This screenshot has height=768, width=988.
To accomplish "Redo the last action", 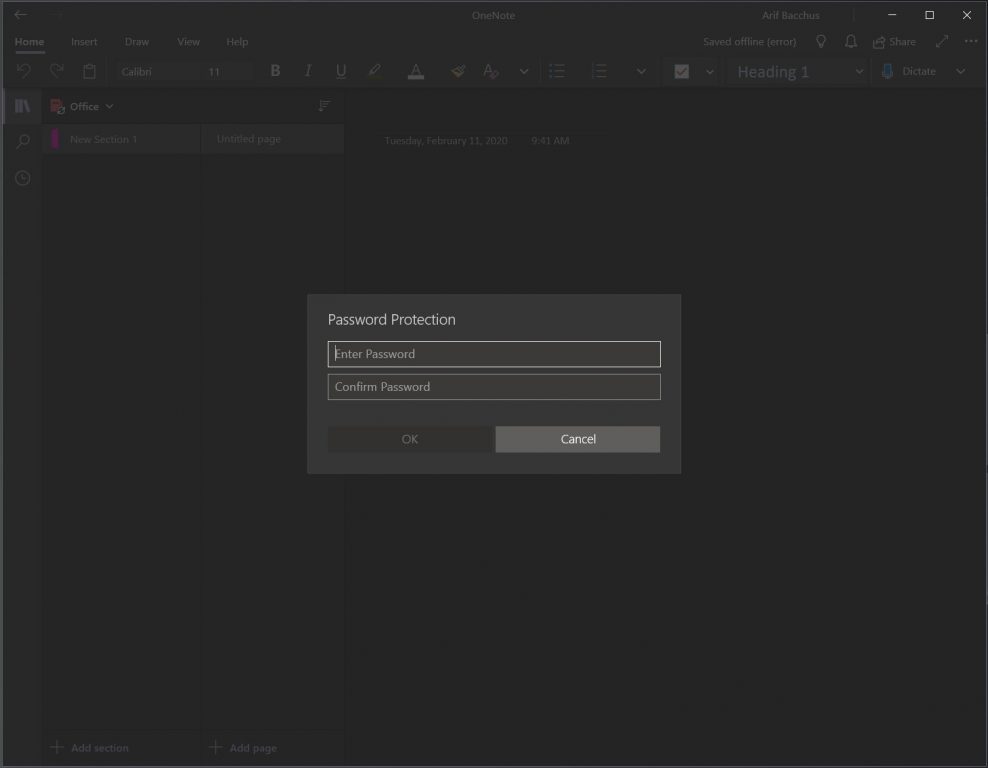I will click(x=57, y=71).
